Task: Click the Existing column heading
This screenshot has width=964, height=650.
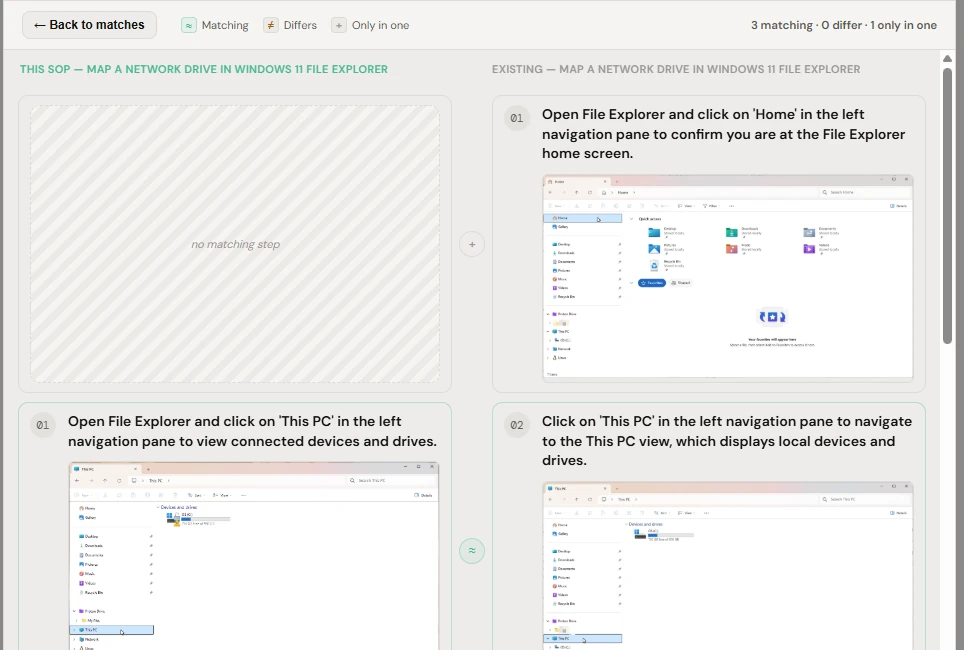Action: (676, 69)
